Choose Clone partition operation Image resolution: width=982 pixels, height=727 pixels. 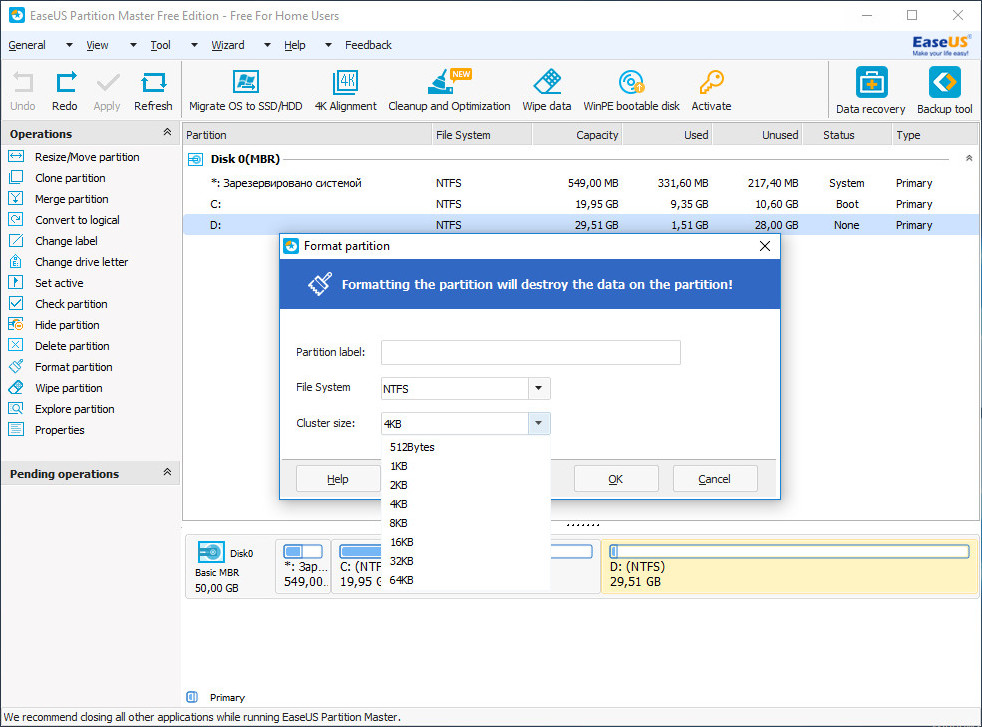click(70, 178)
